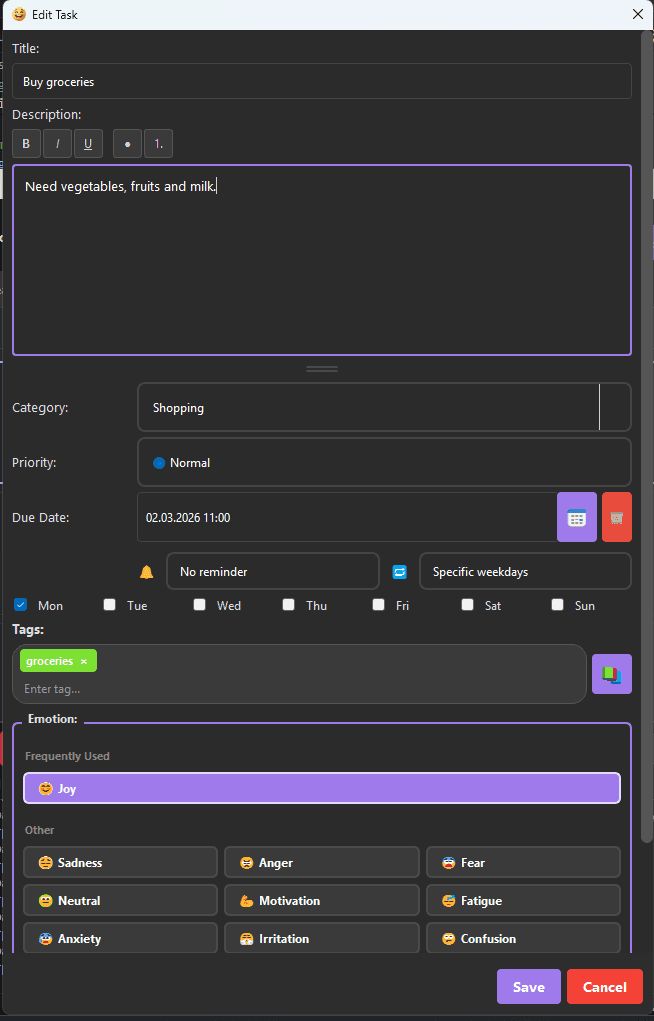Open the Category dropdown showing Shopping
654x1021 pixels.
(x=384, y=408)
